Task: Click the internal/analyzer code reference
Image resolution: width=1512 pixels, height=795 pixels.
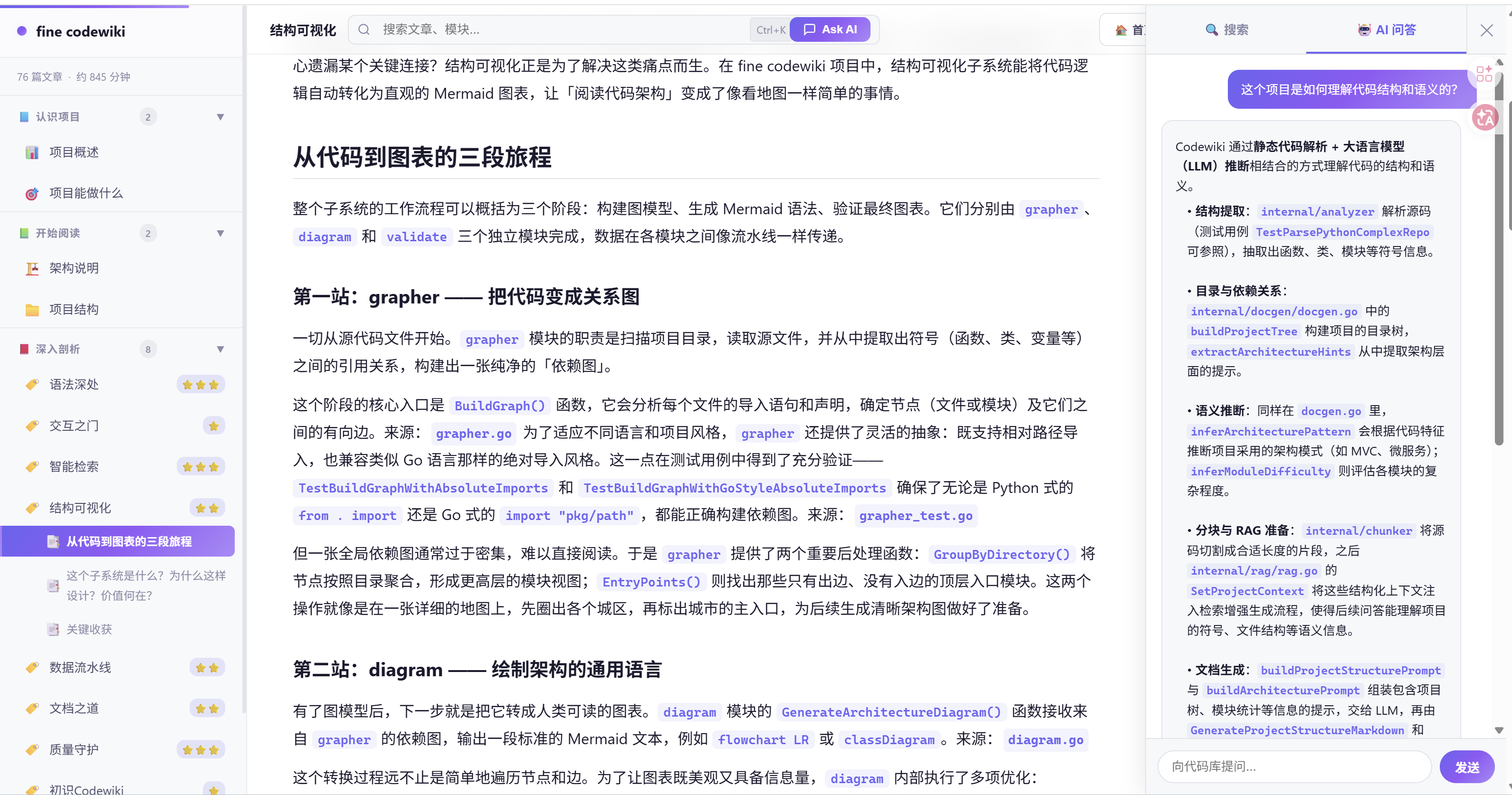Action: point(1317,212)
